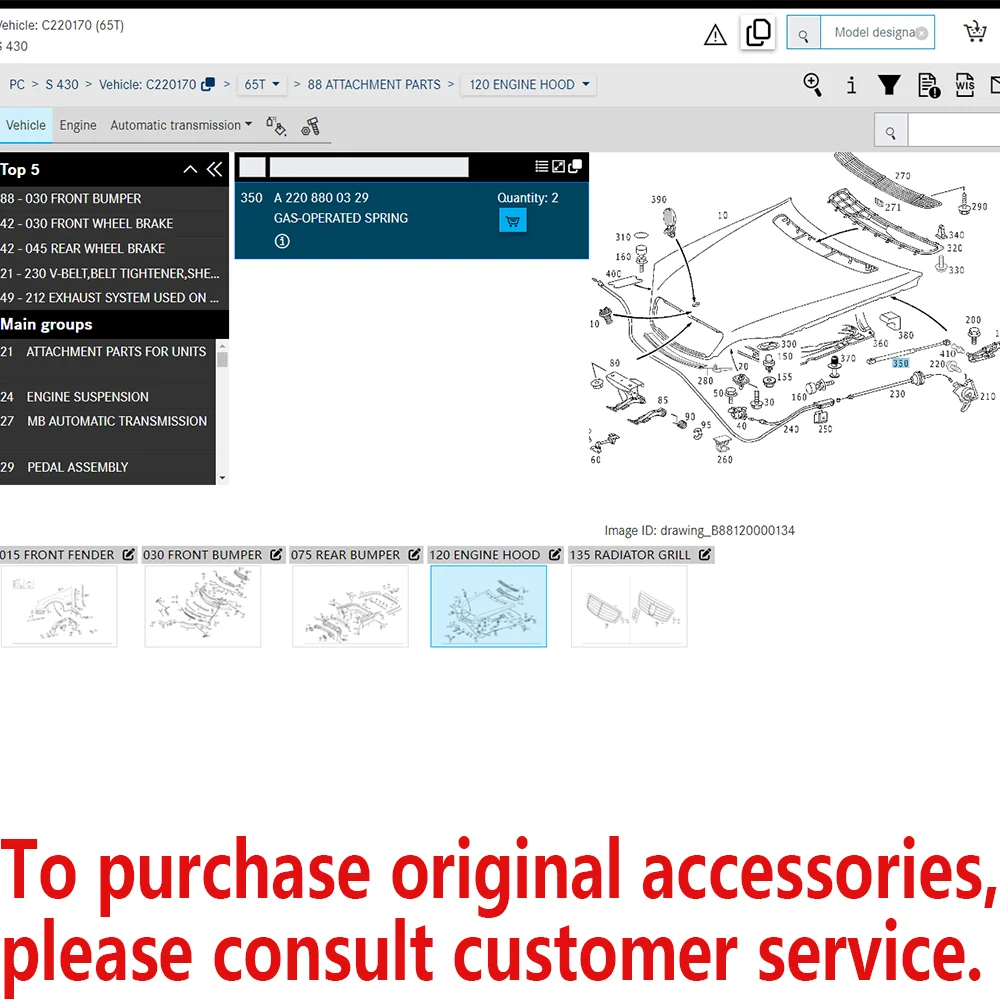Image resolution: width=1000 pixels, height=1000 pixels.
Task: Open the 135 RADIATOR GRILL thumbnail
Action: (x=629, y=607)
